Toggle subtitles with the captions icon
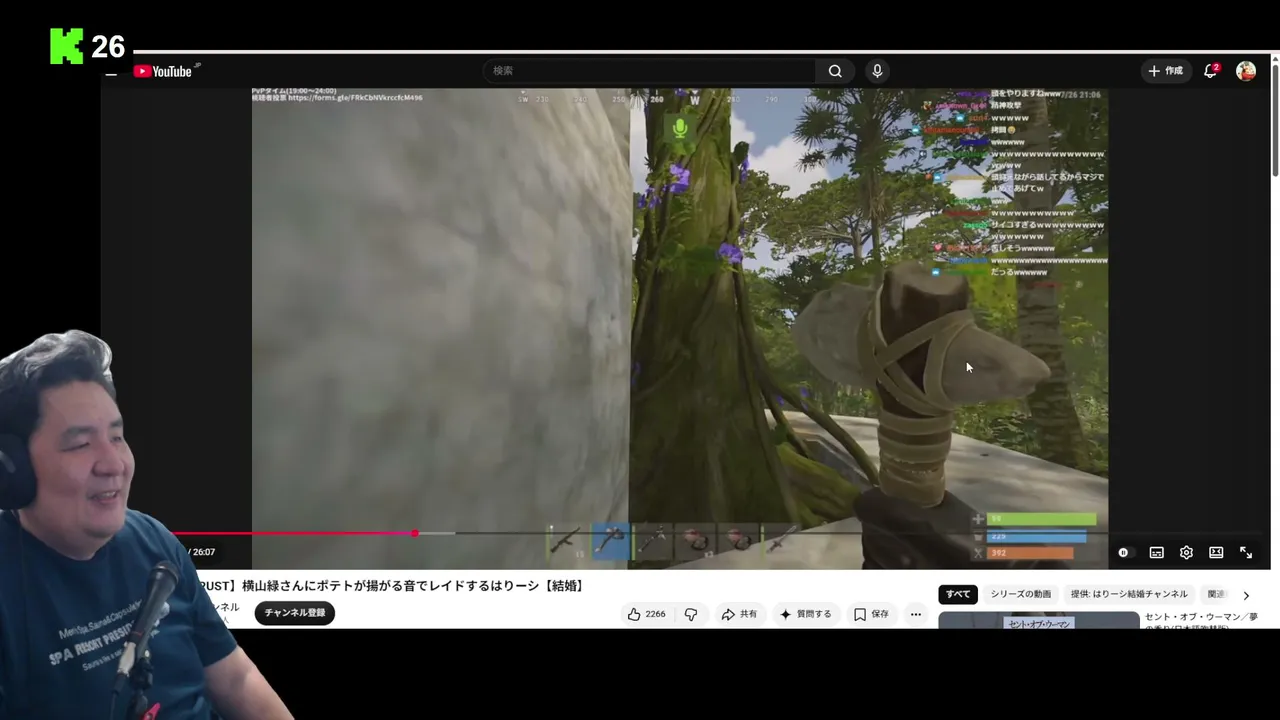 [1156, 552]
